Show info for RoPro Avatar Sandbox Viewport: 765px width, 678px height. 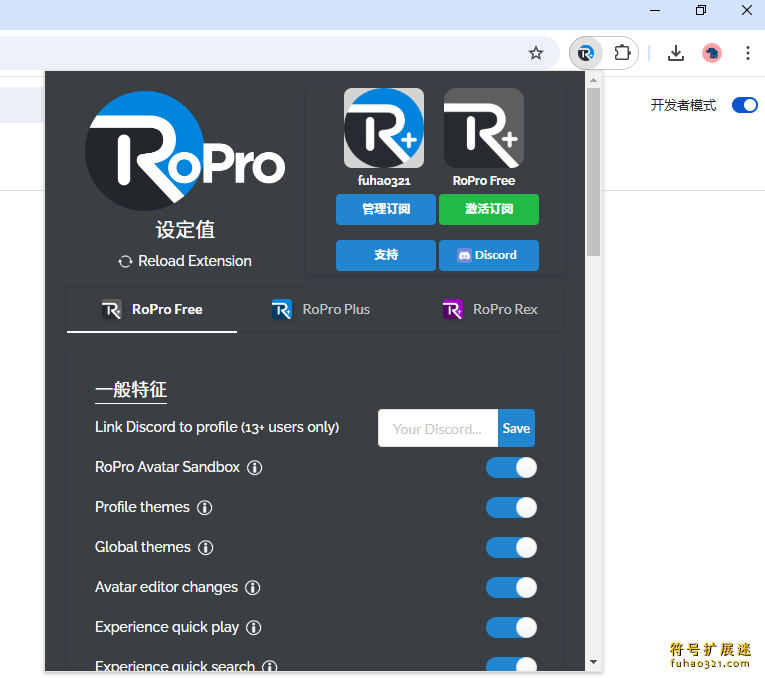tap(254, 467)
